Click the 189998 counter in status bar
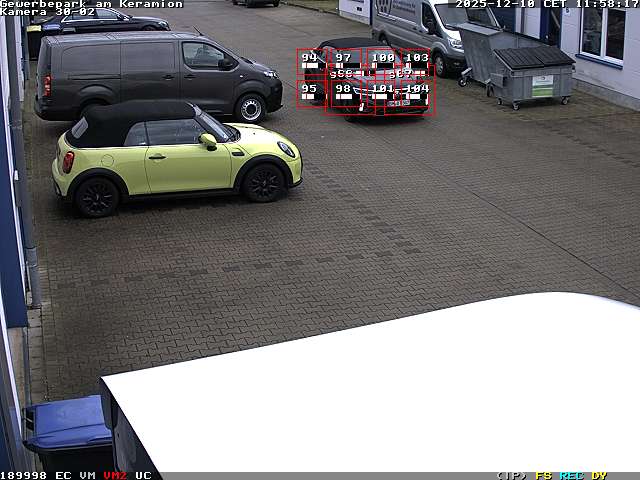Screen dimensions: 640x480 (x=23, y=475)
